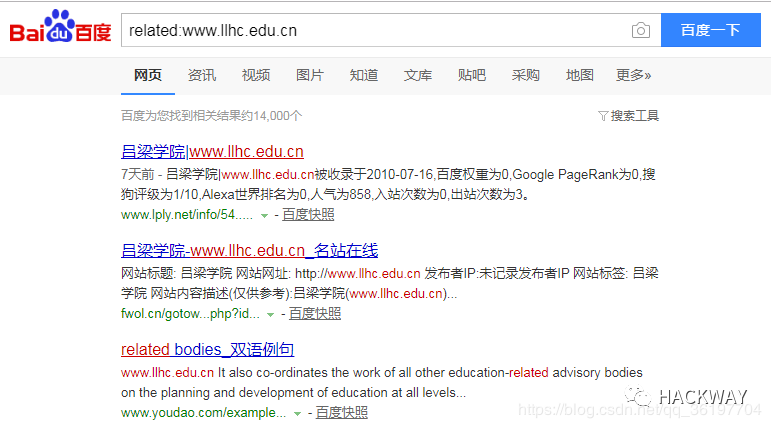This screenshot has height=428, width=771.
Task: Click snippet text starting 7天前 - 吕梁学院
Action: 388,184
